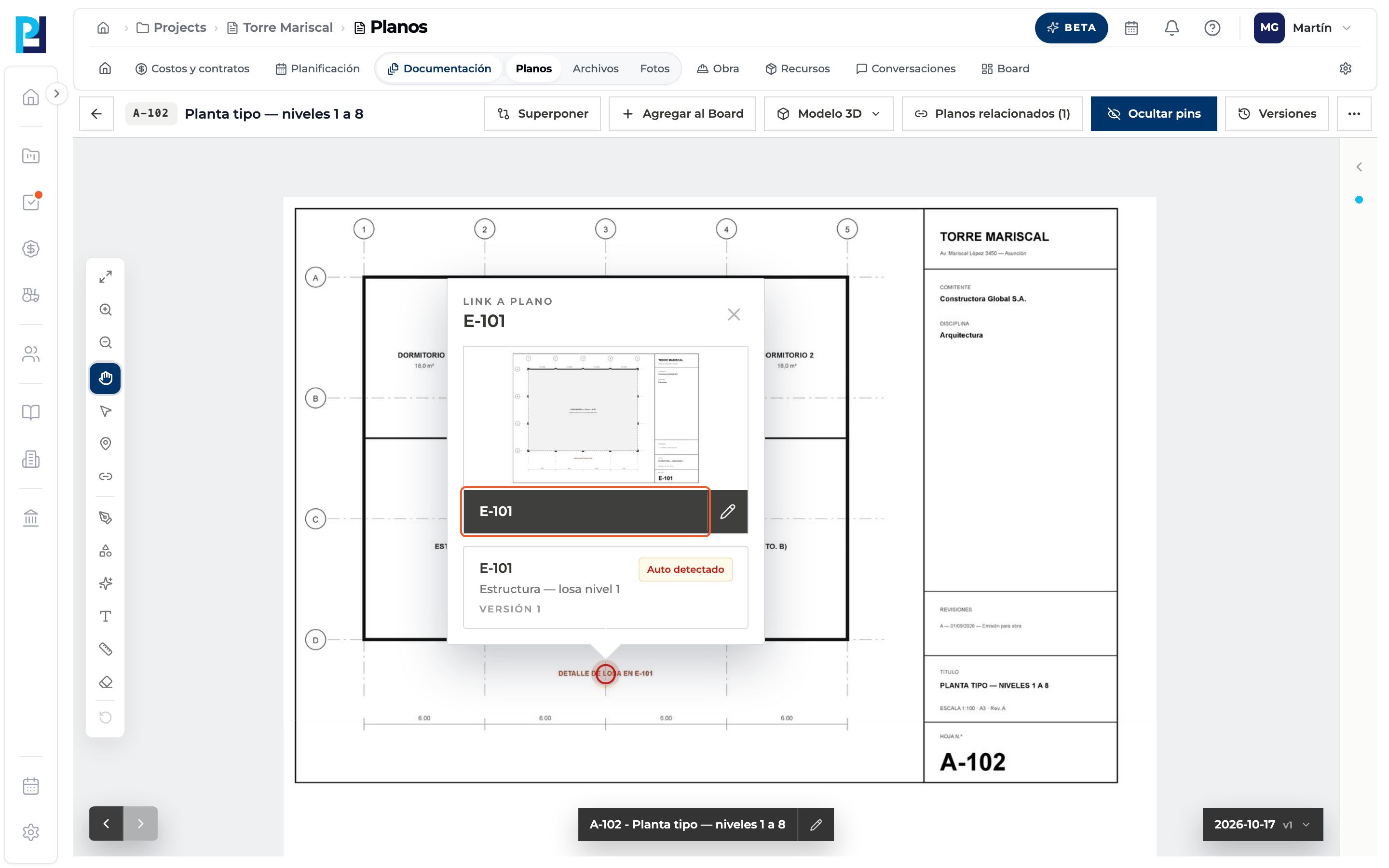The image size is (1389, 868).
Task: Open notifications bell
Action: (1171, 27)
